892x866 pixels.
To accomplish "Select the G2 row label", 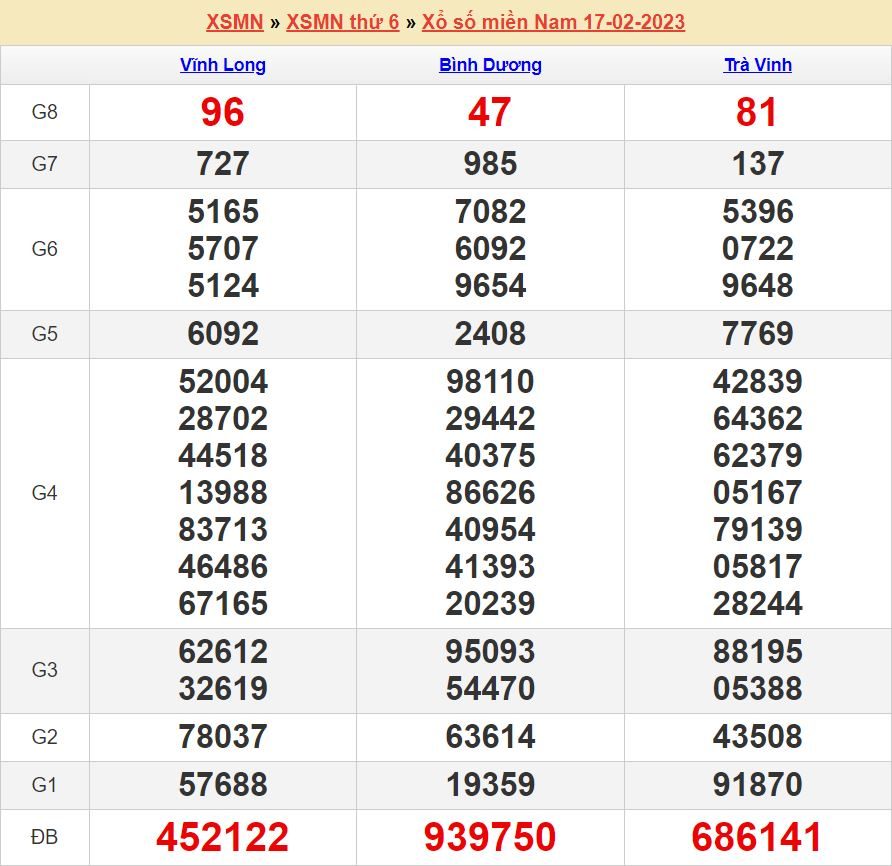I will [x=44, y=737].
